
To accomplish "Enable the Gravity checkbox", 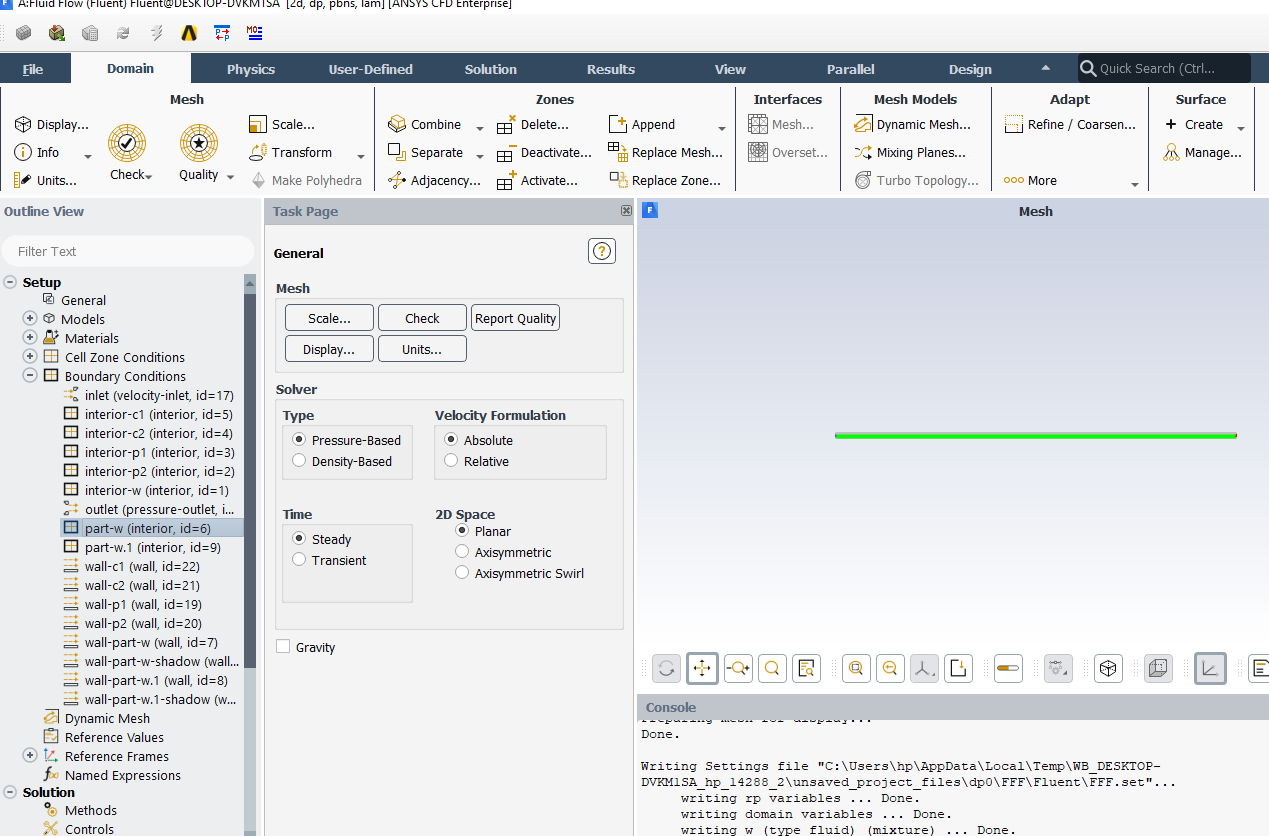I will 283,647.
